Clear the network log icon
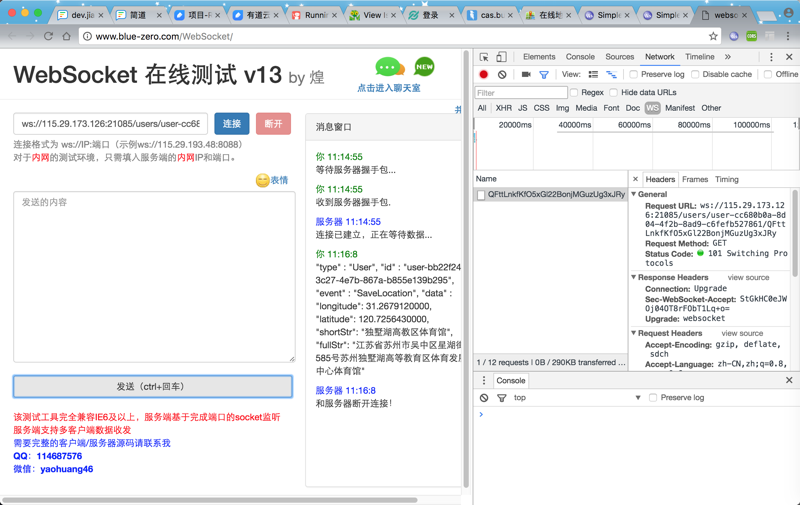This screenshot has width=800, height=505. click(x=502, y=74)
